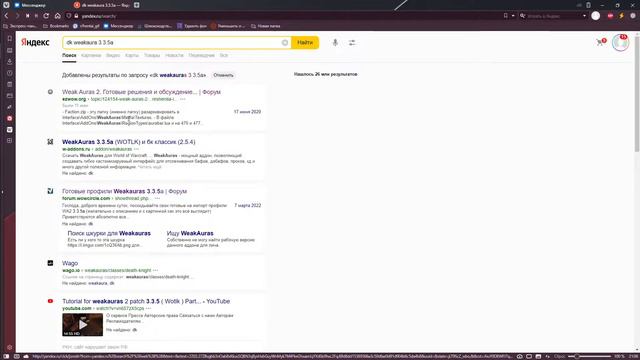Open dropdown arrow next to bookmark icon

(513, 16)
